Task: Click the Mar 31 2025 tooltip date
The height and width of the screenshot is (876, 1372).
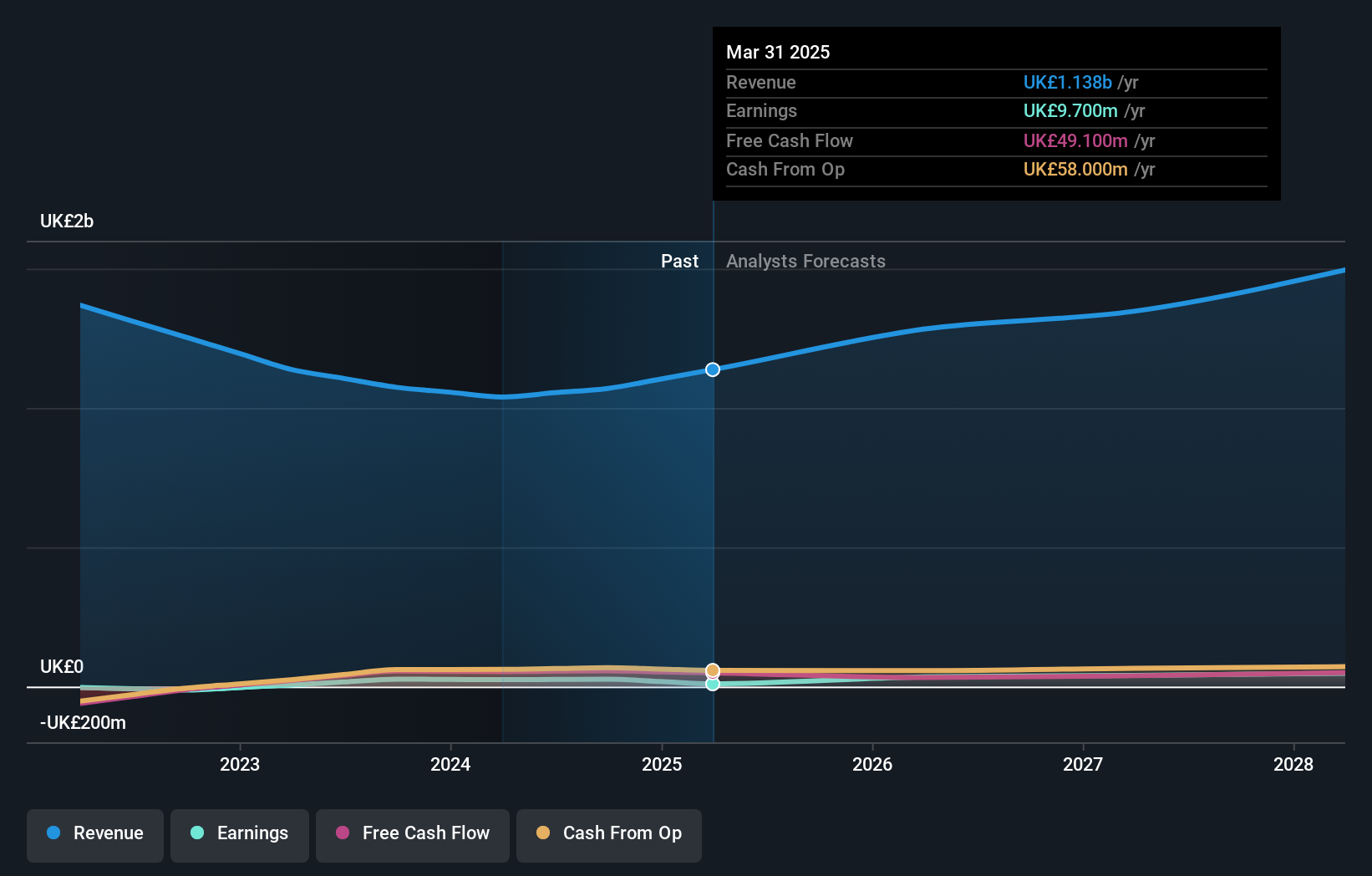Action: [x=778, y=52]
